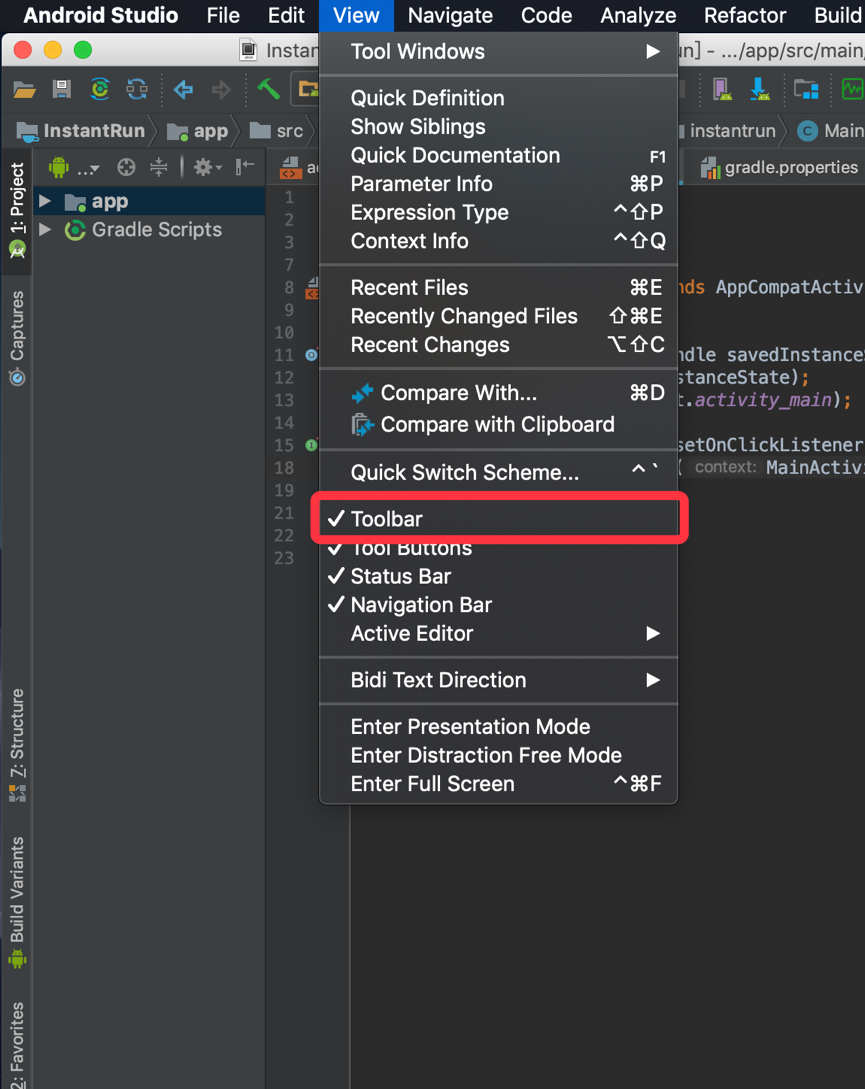Screen dimensions: 865x1089
Task: Choose Recent Files menu item
Action: (x=498, y=288)
